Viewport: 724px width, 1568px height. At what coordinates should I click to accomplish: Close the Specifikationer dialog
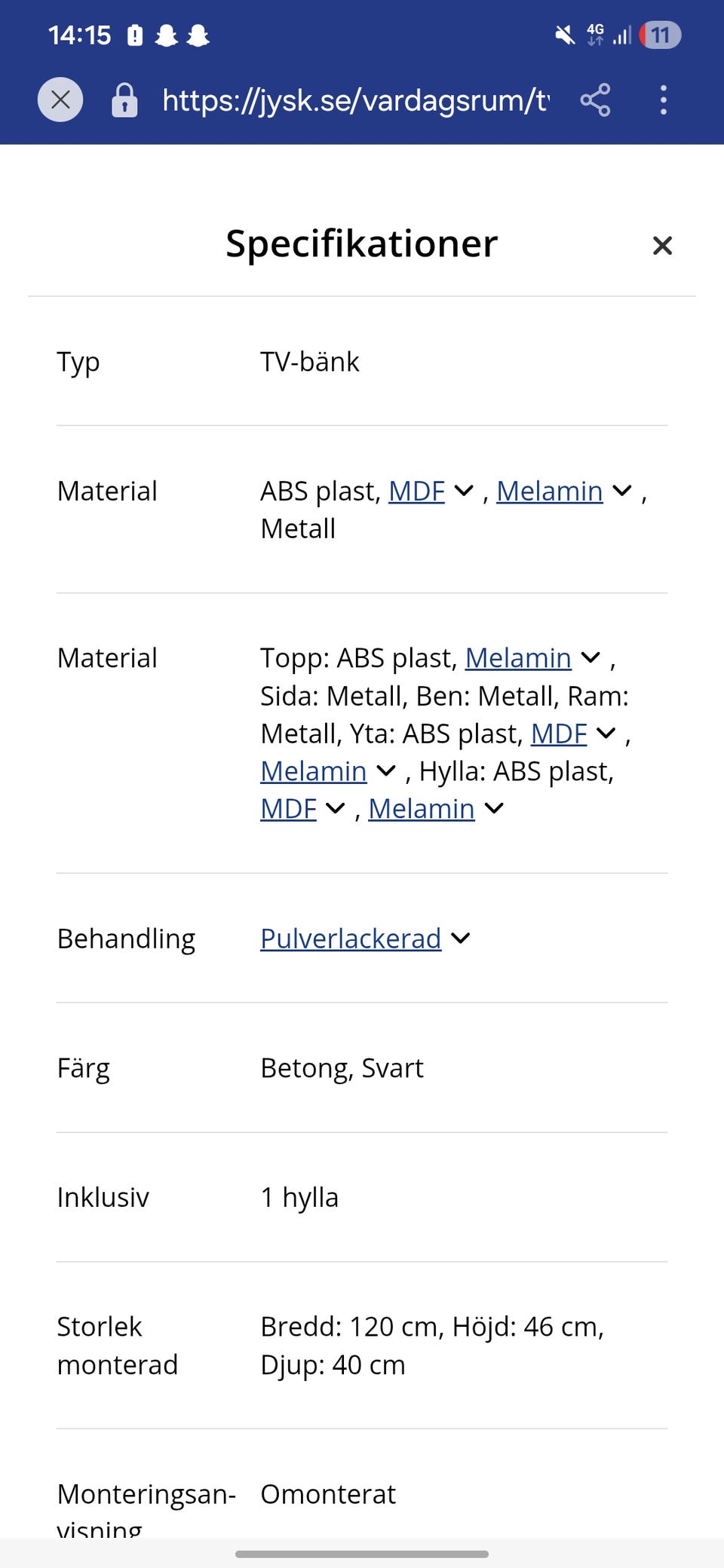(661, 245)
